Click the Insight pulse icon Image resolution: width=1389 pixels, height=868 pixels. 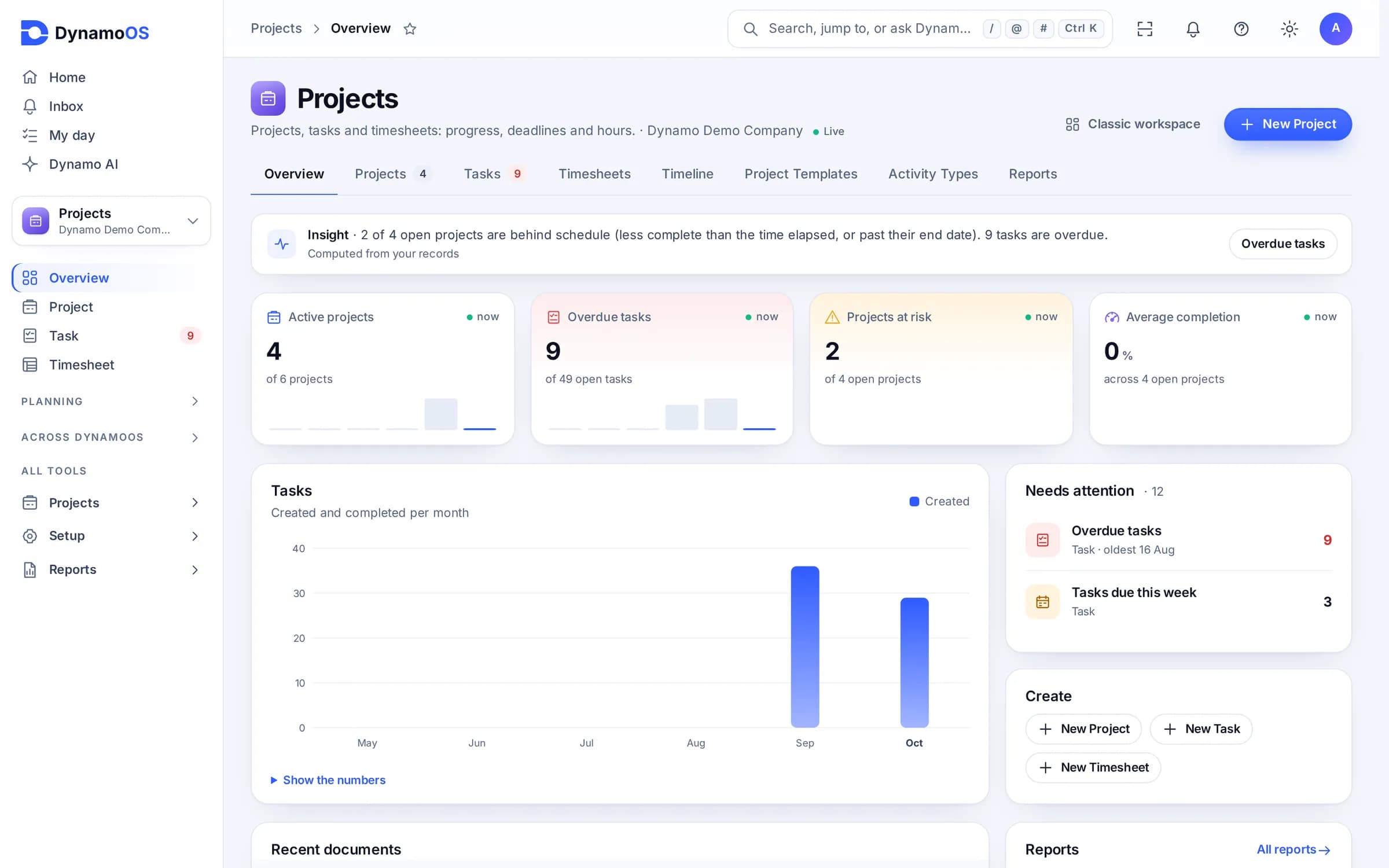pos(282,244)
